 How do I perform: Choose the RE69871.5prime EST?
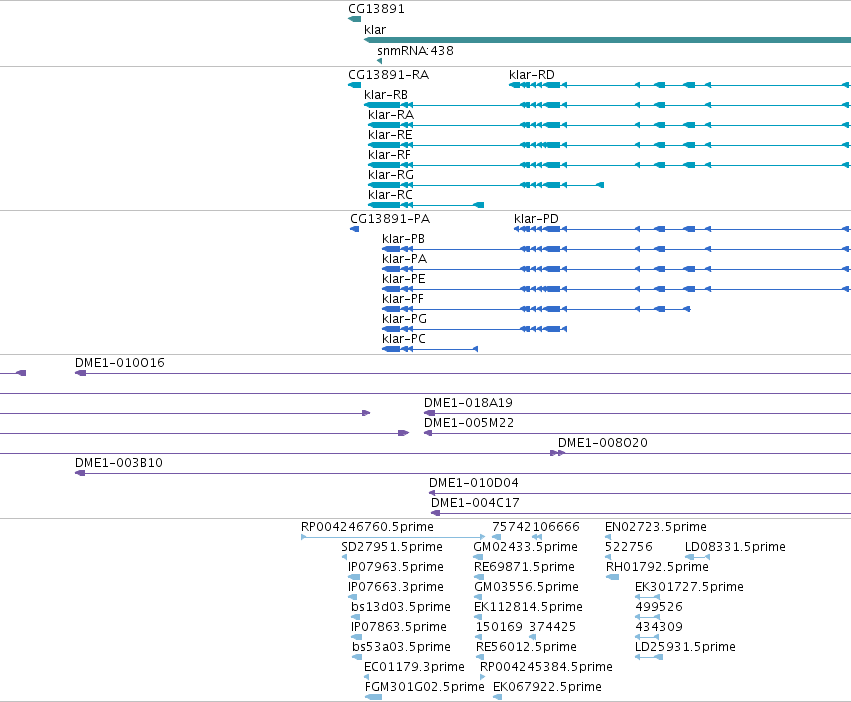click(524, 567)
